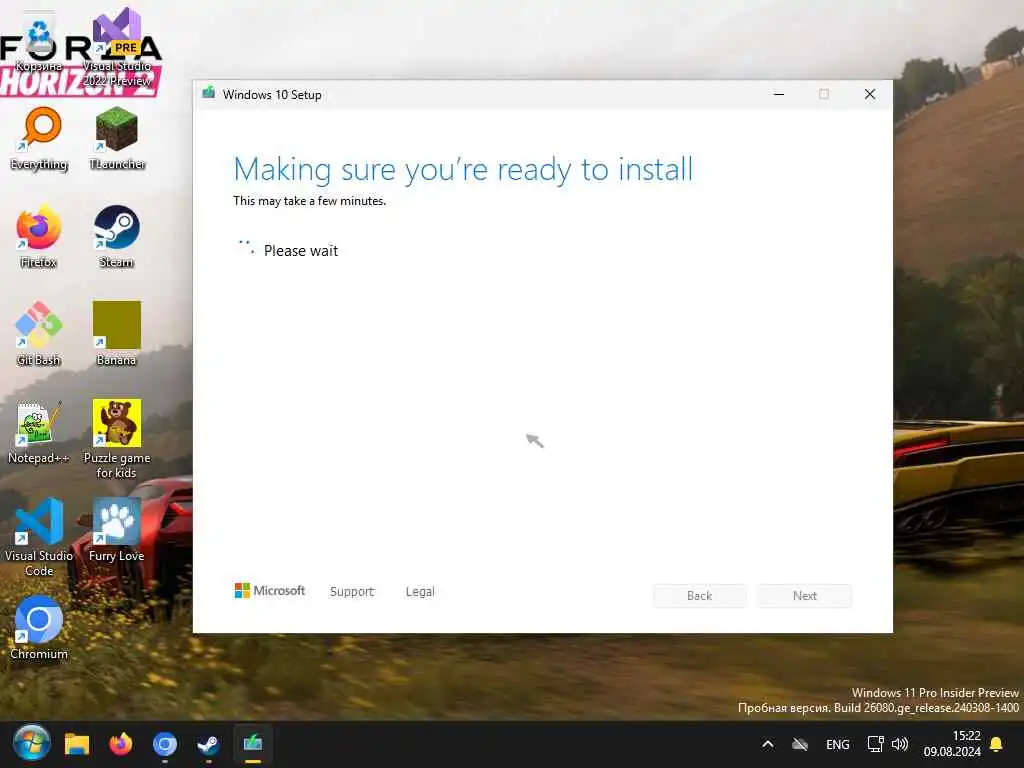Launch Firefox from the desktop
The image size is (1024, 768).
pos(39,236)
